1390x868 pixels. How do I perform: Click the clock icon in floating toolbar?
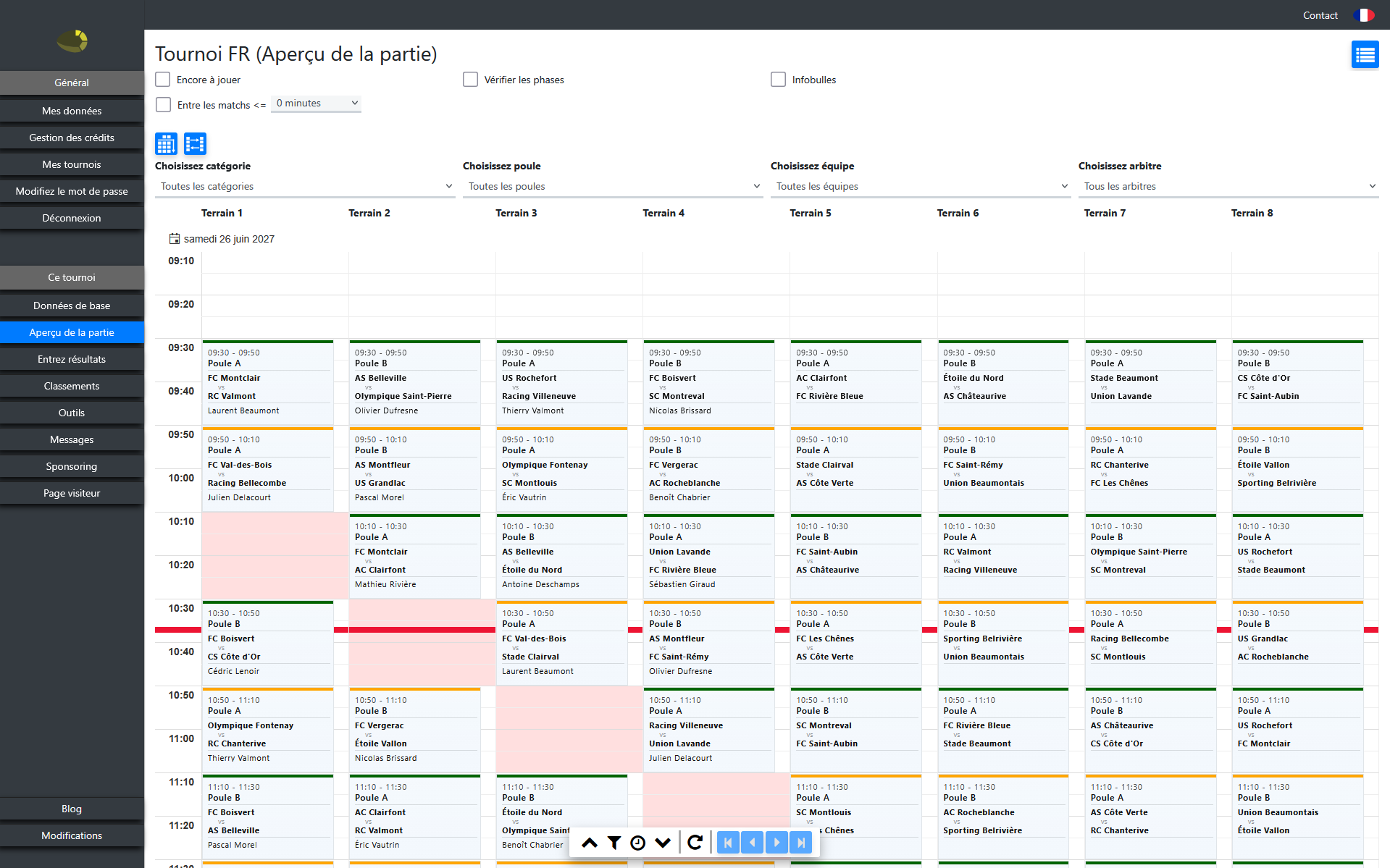click(638, 842)
